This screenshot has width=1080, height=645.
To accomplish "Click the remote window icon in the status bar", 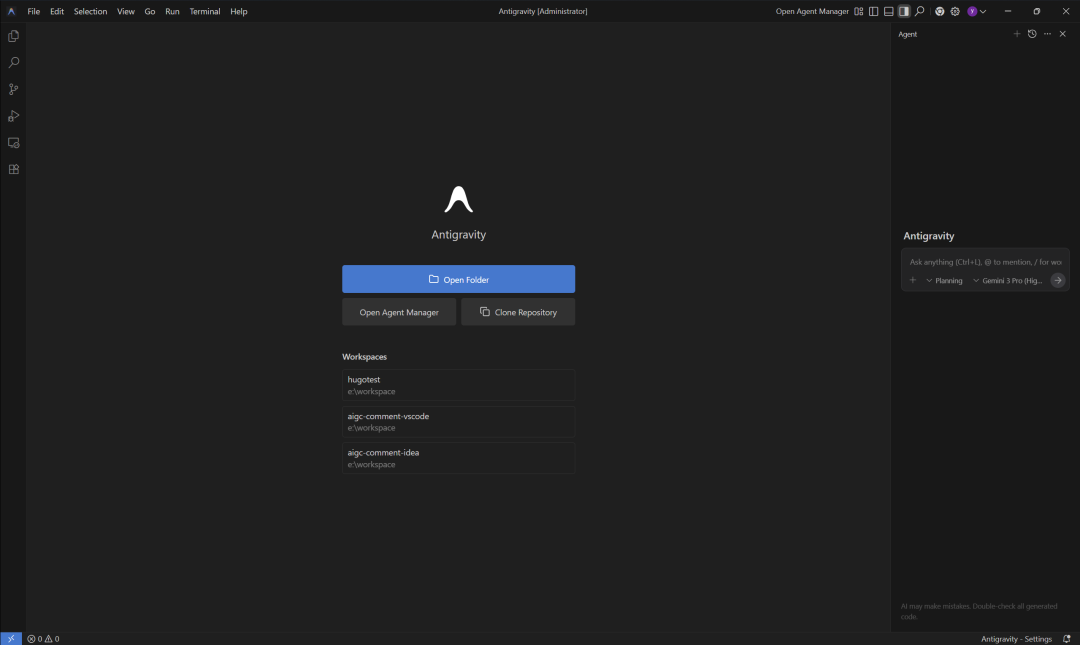I will click(11, 639).
